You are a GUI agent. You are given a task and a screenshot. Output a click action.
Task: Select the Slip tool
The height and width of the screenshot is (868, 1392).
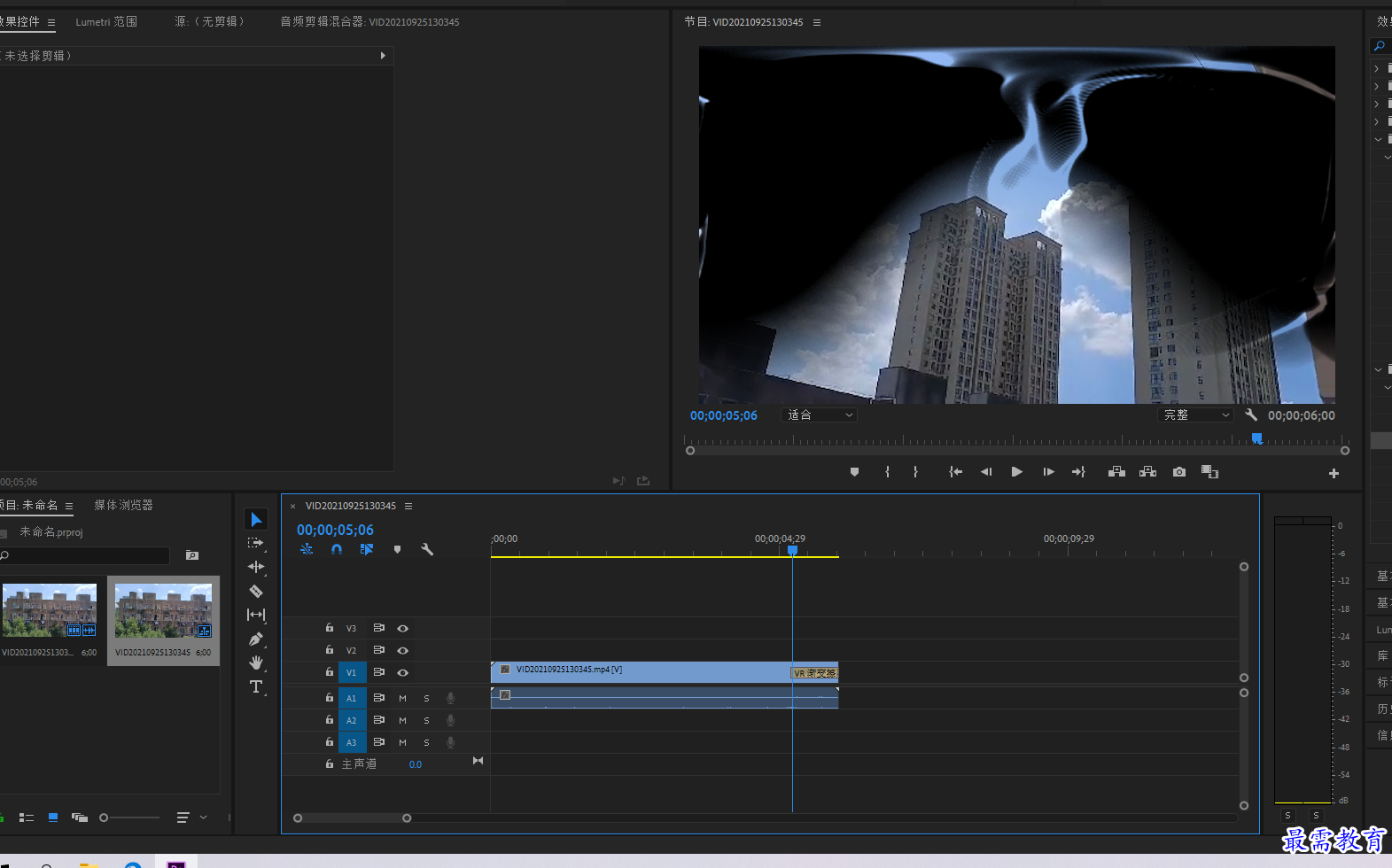256,615
